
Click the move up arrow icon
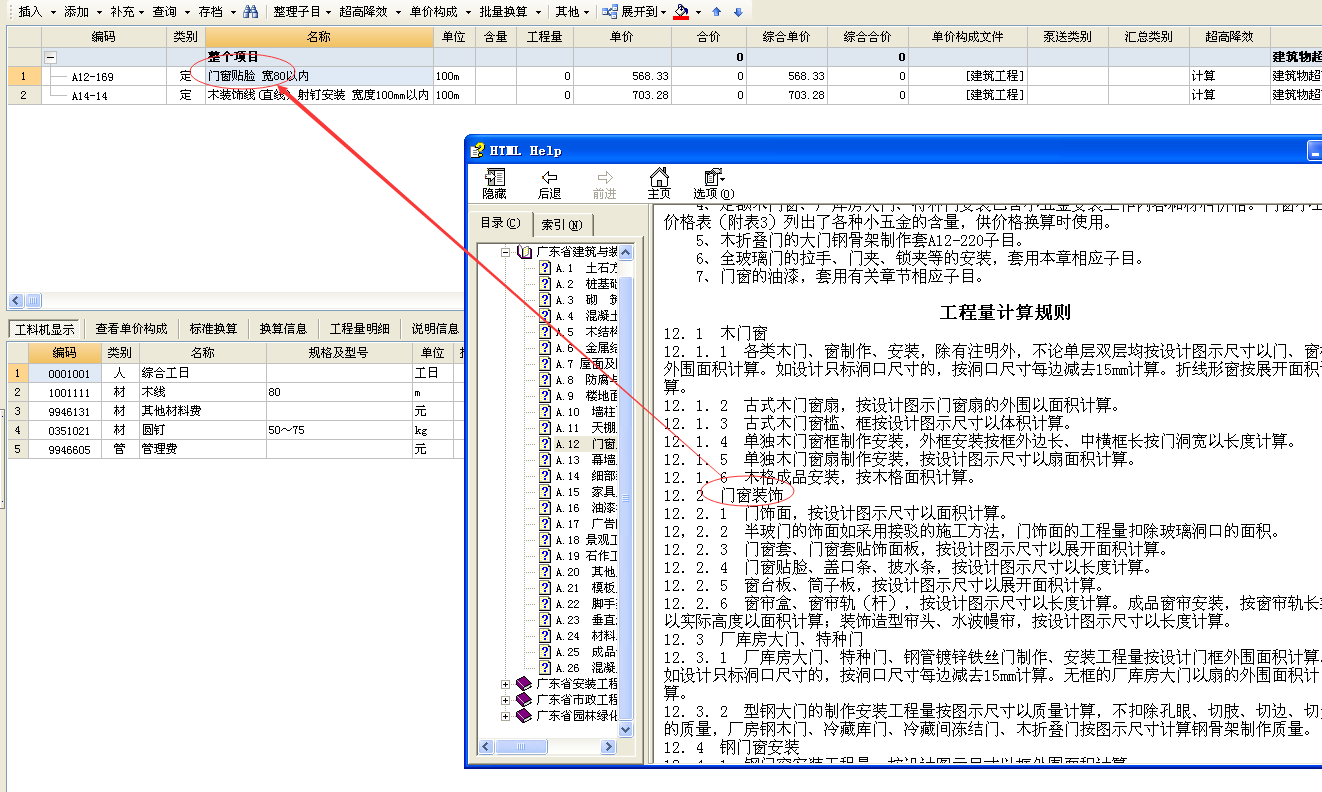click(717, 12)
